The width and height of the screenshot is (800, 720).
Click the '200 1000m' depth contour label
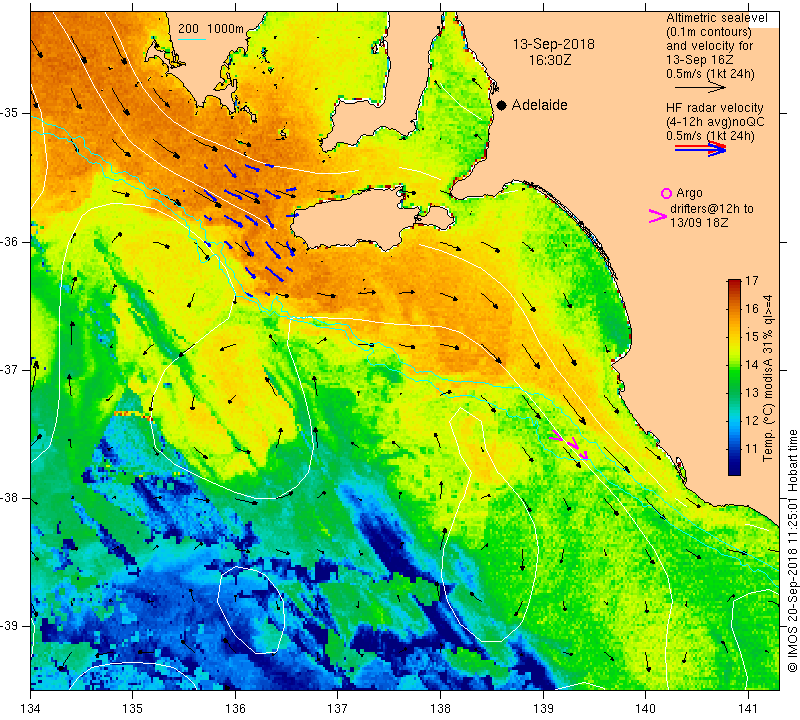click(x=211, y=29)
